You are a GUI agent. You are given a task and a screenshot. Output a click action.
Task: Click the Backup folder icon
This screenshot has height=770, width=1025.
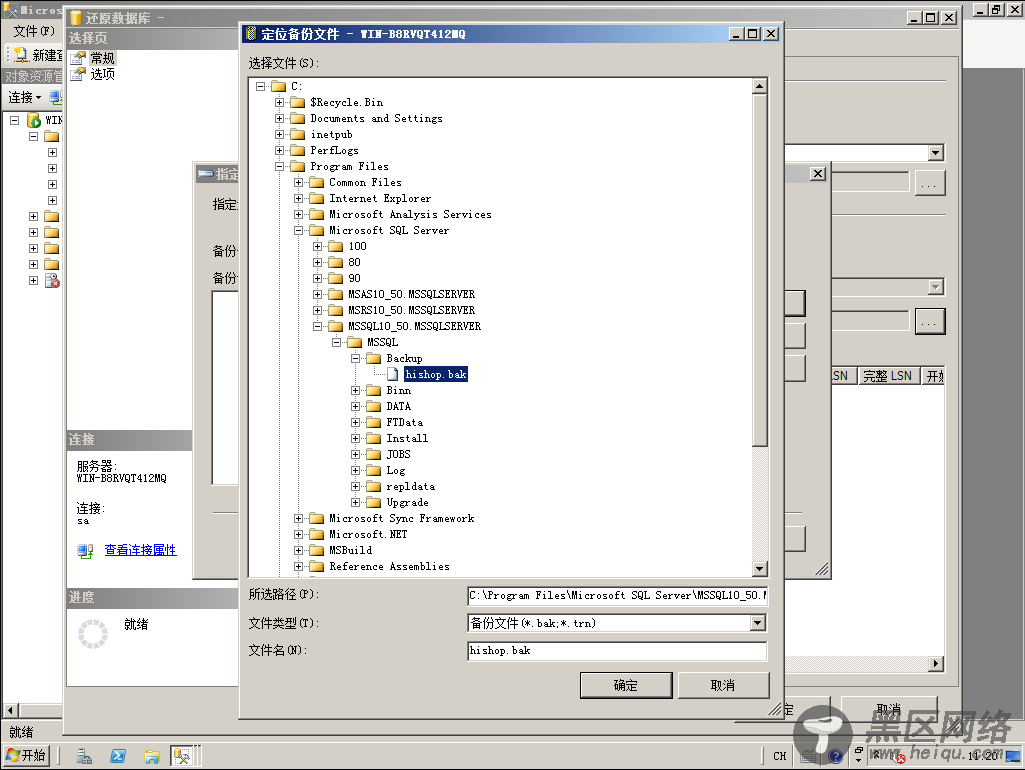click(374, 358)
